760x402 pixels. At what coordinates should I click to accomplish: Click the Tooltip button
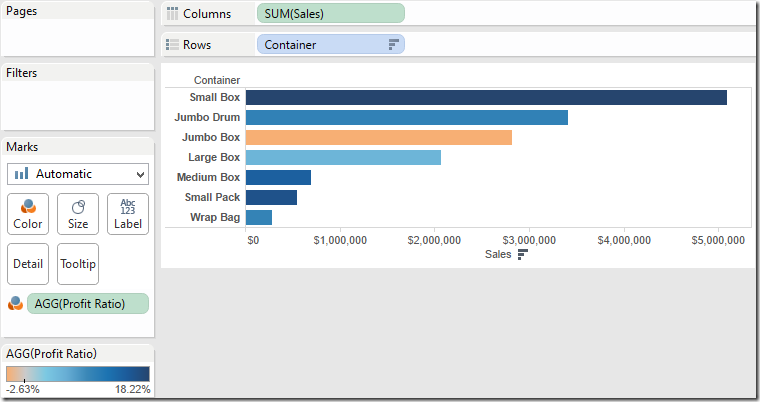pos(78,264)
